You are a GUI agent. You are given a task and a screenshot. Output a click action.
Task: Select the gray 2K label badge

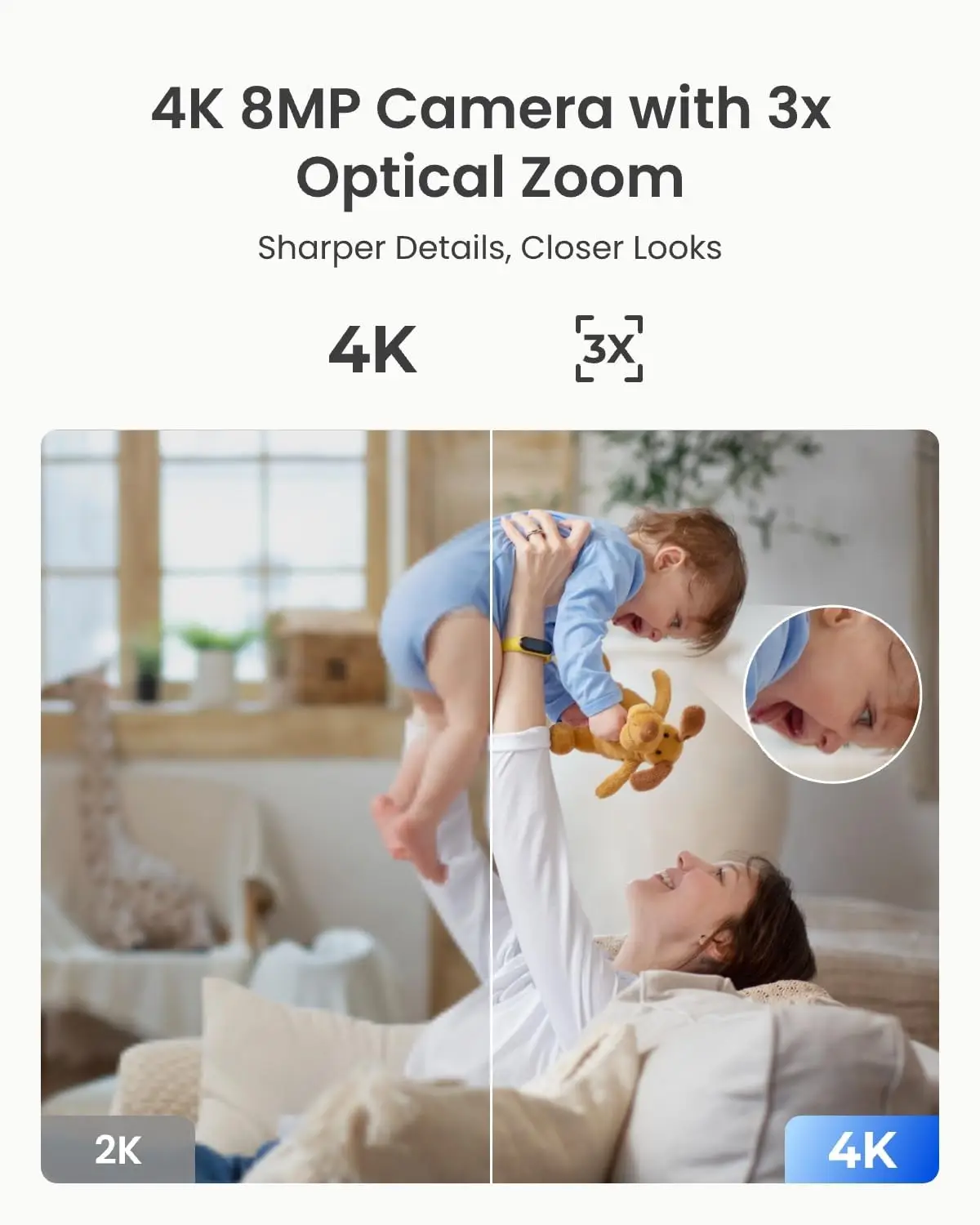pos(118,1150)
